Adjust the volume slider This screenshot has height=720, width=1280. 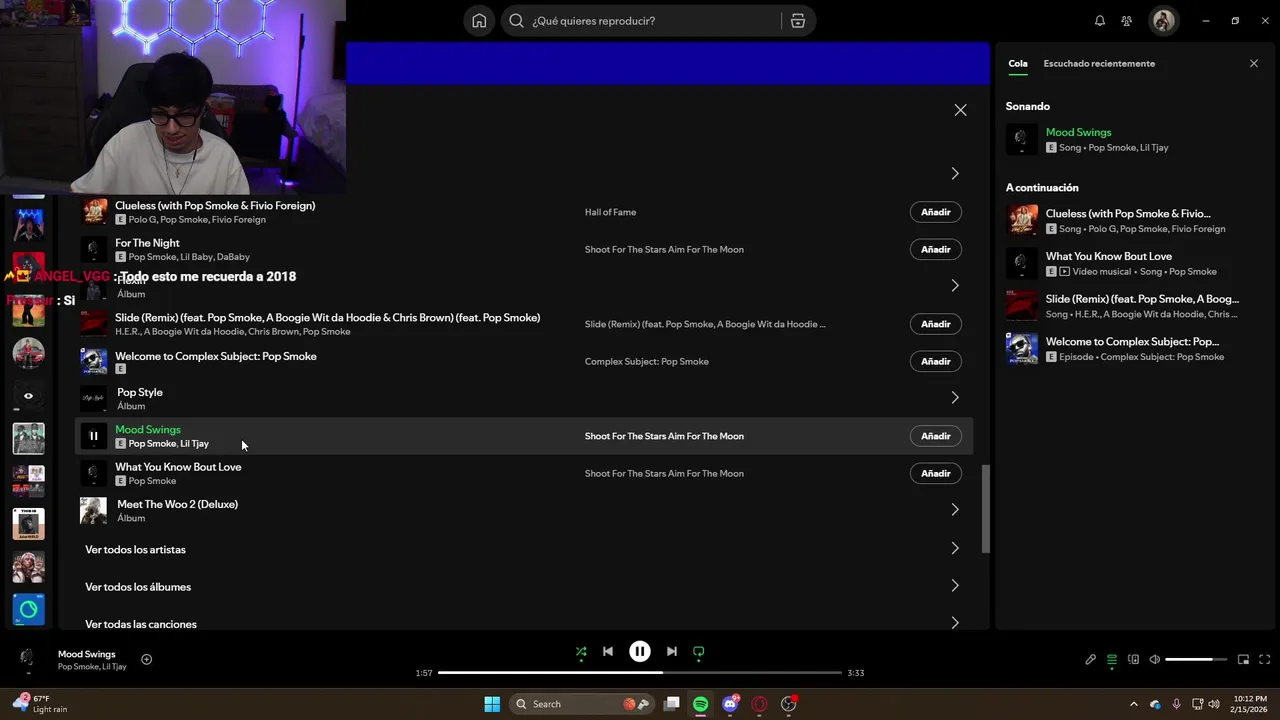(x=1196, y=660)
